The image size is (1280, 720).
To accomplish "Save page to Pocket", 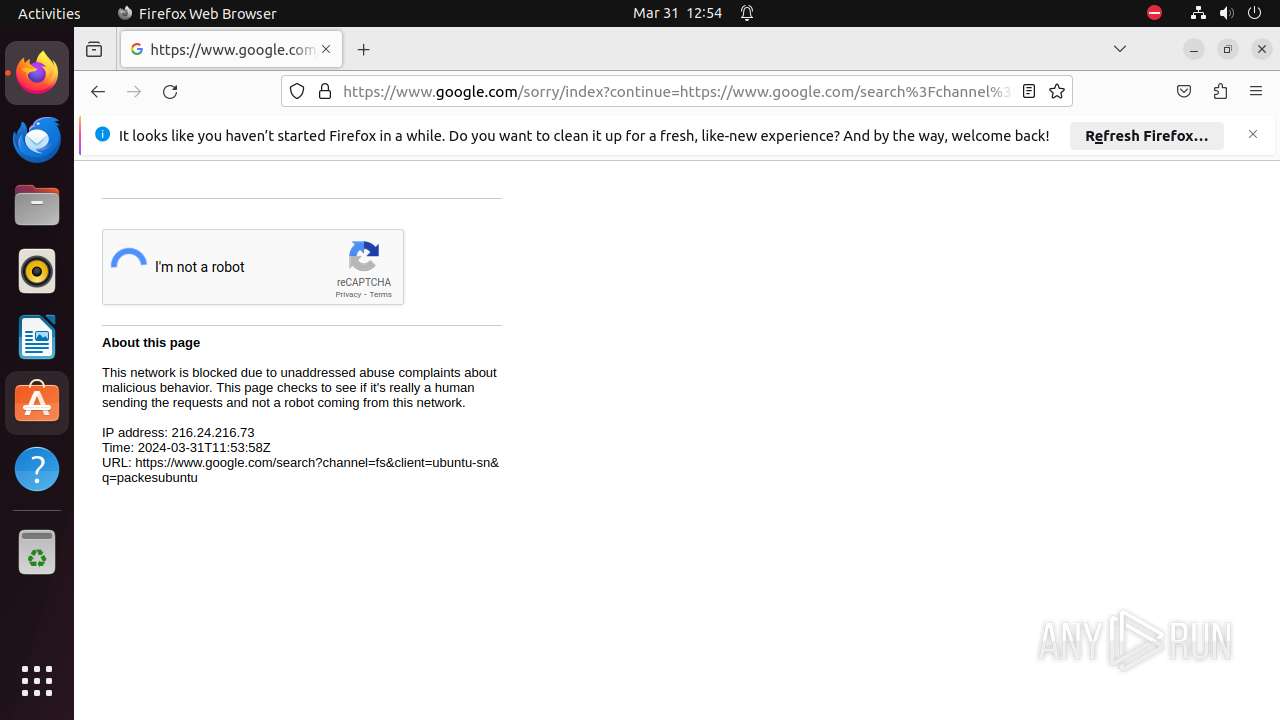I will 1184,91.
